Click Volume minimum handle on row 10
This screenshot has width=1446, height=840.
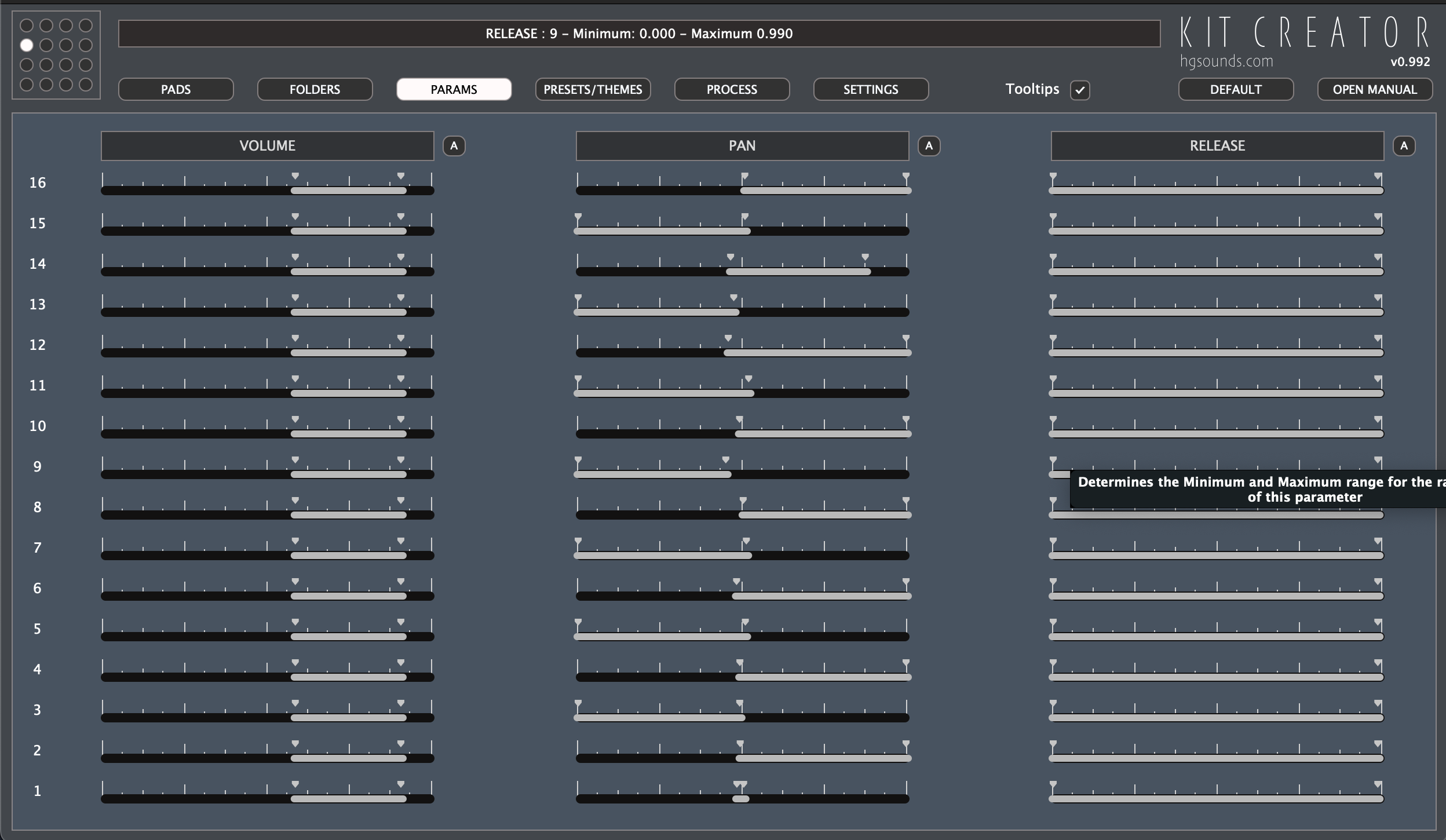(295, 419)
